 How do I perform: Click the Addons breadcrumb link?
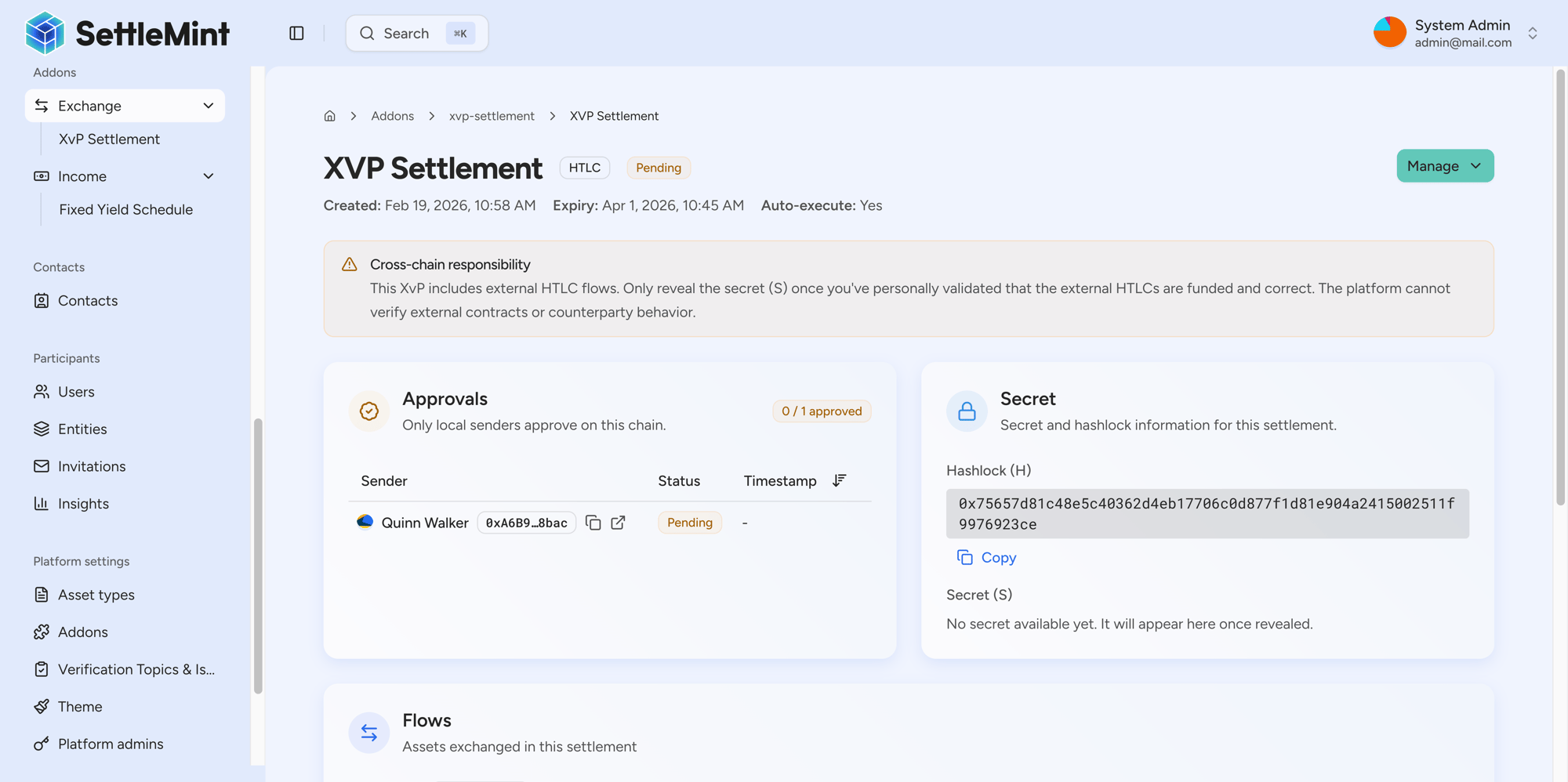392,116
